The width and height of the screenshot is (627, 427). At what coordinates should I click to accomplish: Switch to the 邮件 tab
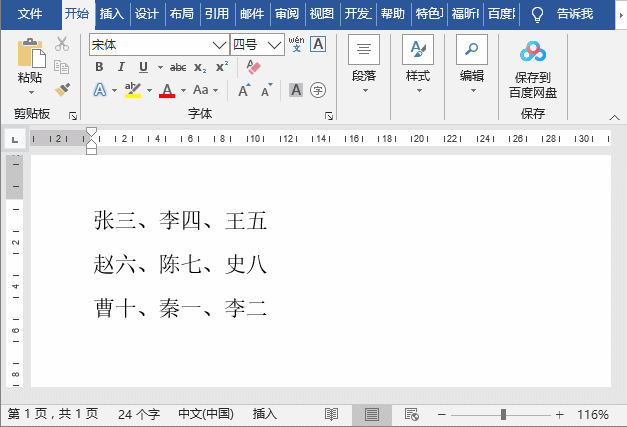point(252,14)
